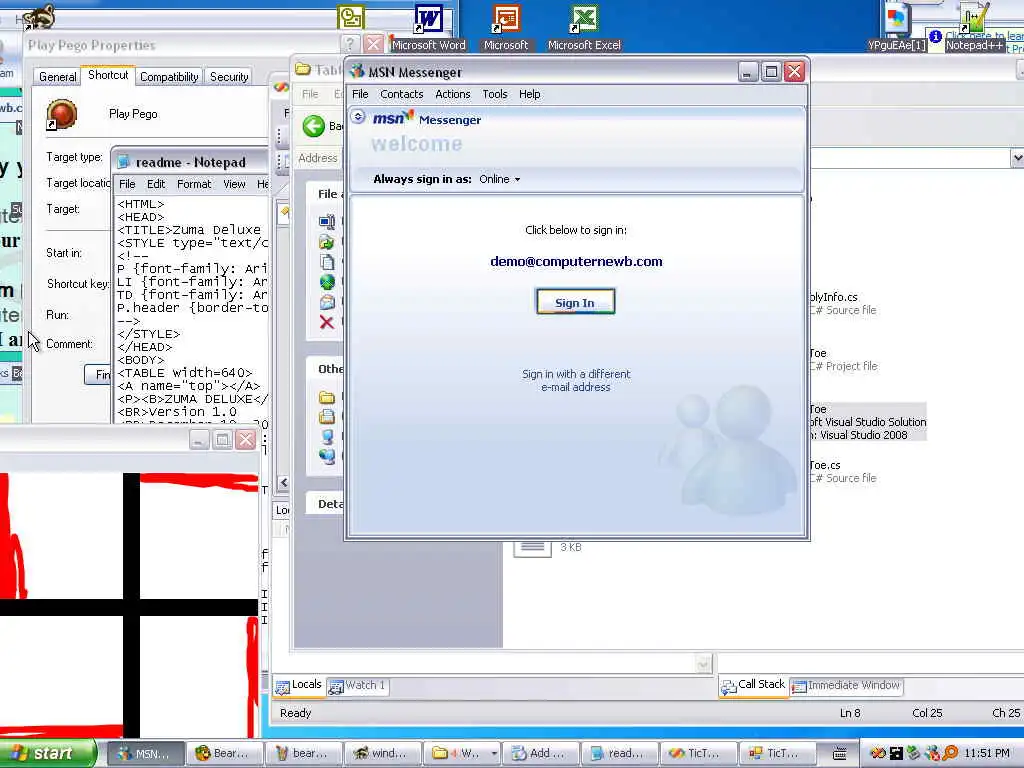1024x768 pixels.
Task: Open Microsoft Word desktop shortcut
Action: pyautogui.click(x=428, y=27)
